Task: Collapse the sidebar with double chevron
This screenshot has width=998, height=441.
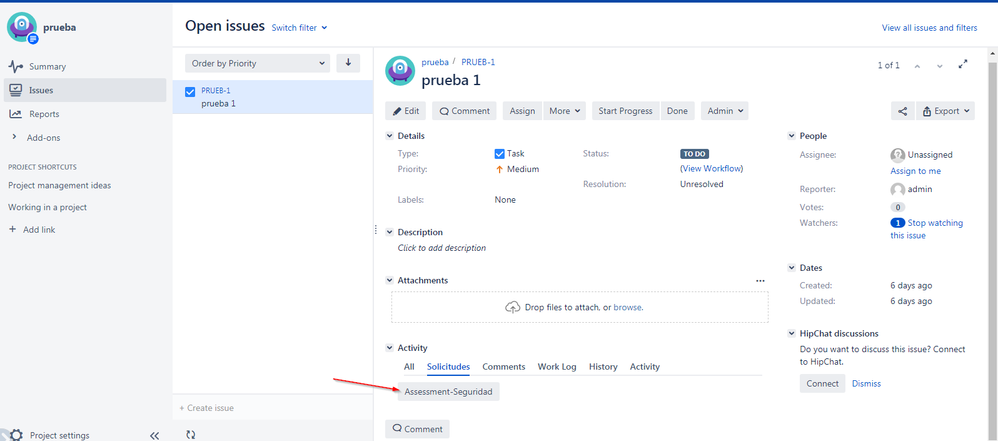Action: tap(154, 436)
